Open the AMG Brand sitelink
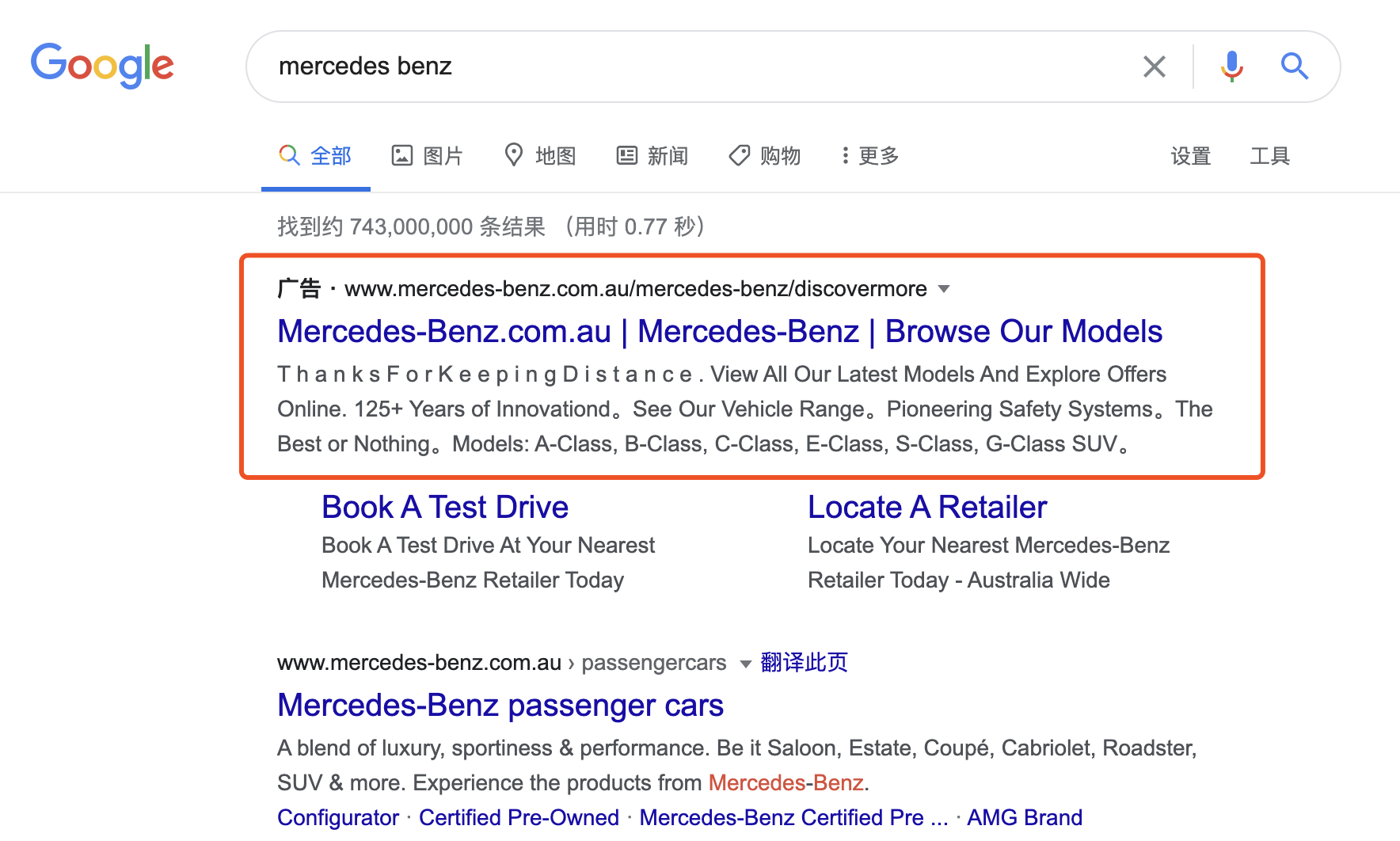This screenshot has width=1400, height=841. point(1025,817)
